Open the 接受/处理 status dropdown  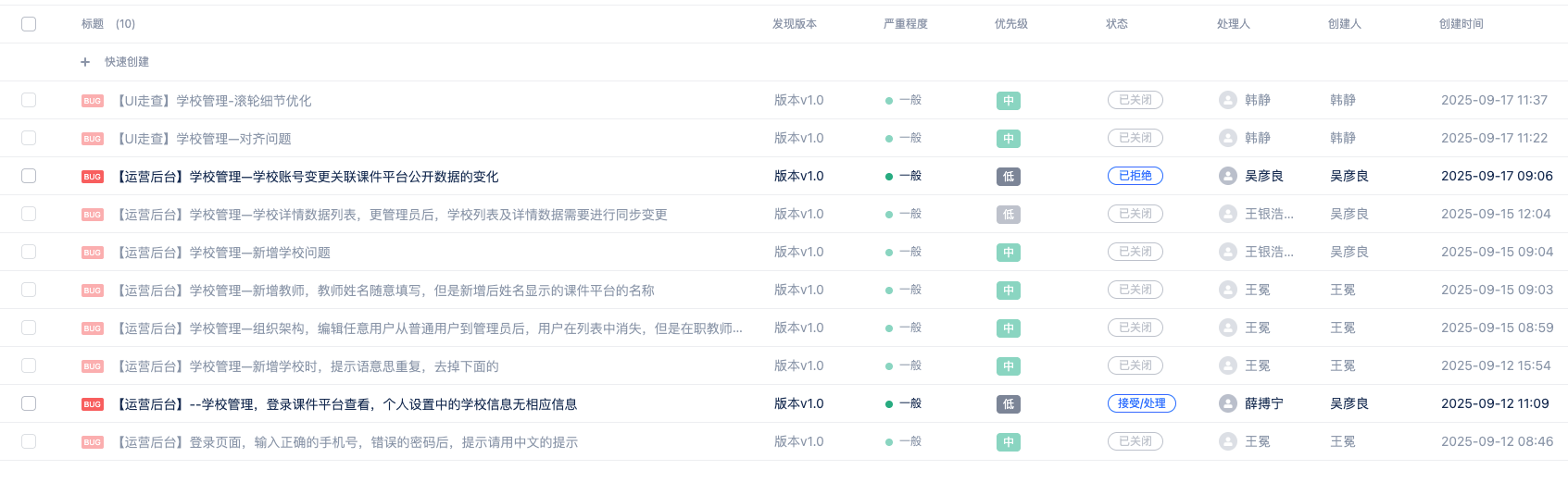(x=1142, y=403)
